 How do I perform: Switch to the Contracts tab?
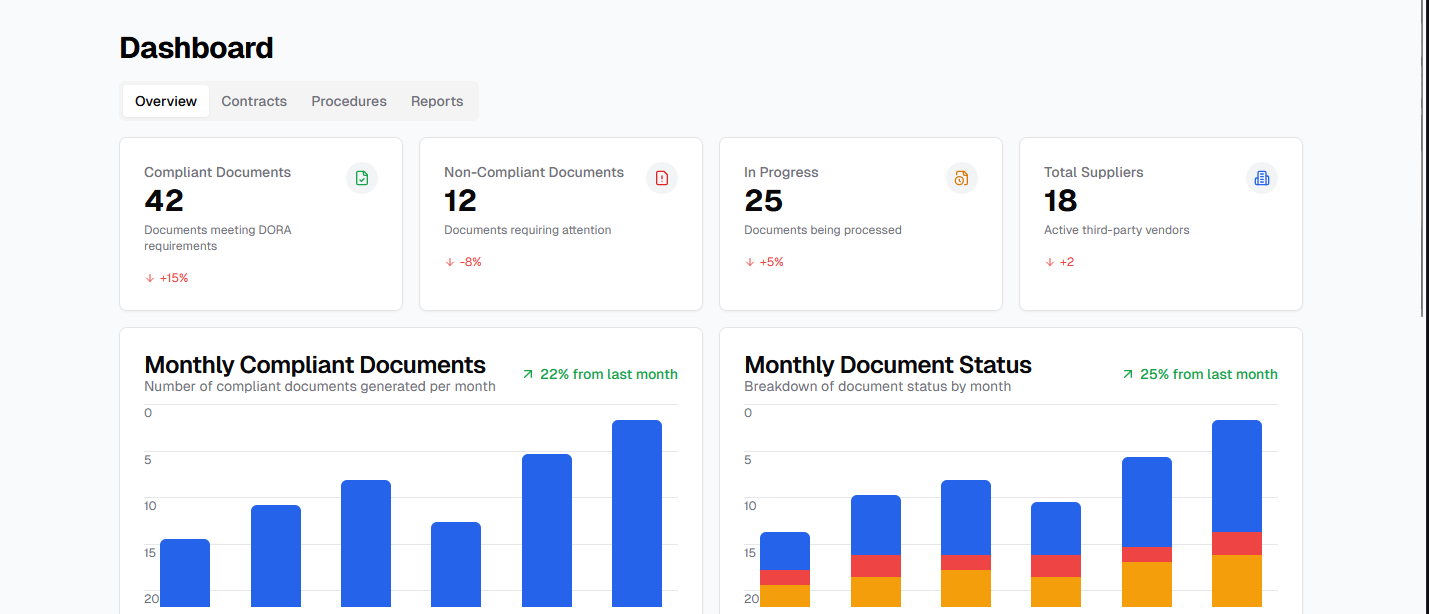254,100
